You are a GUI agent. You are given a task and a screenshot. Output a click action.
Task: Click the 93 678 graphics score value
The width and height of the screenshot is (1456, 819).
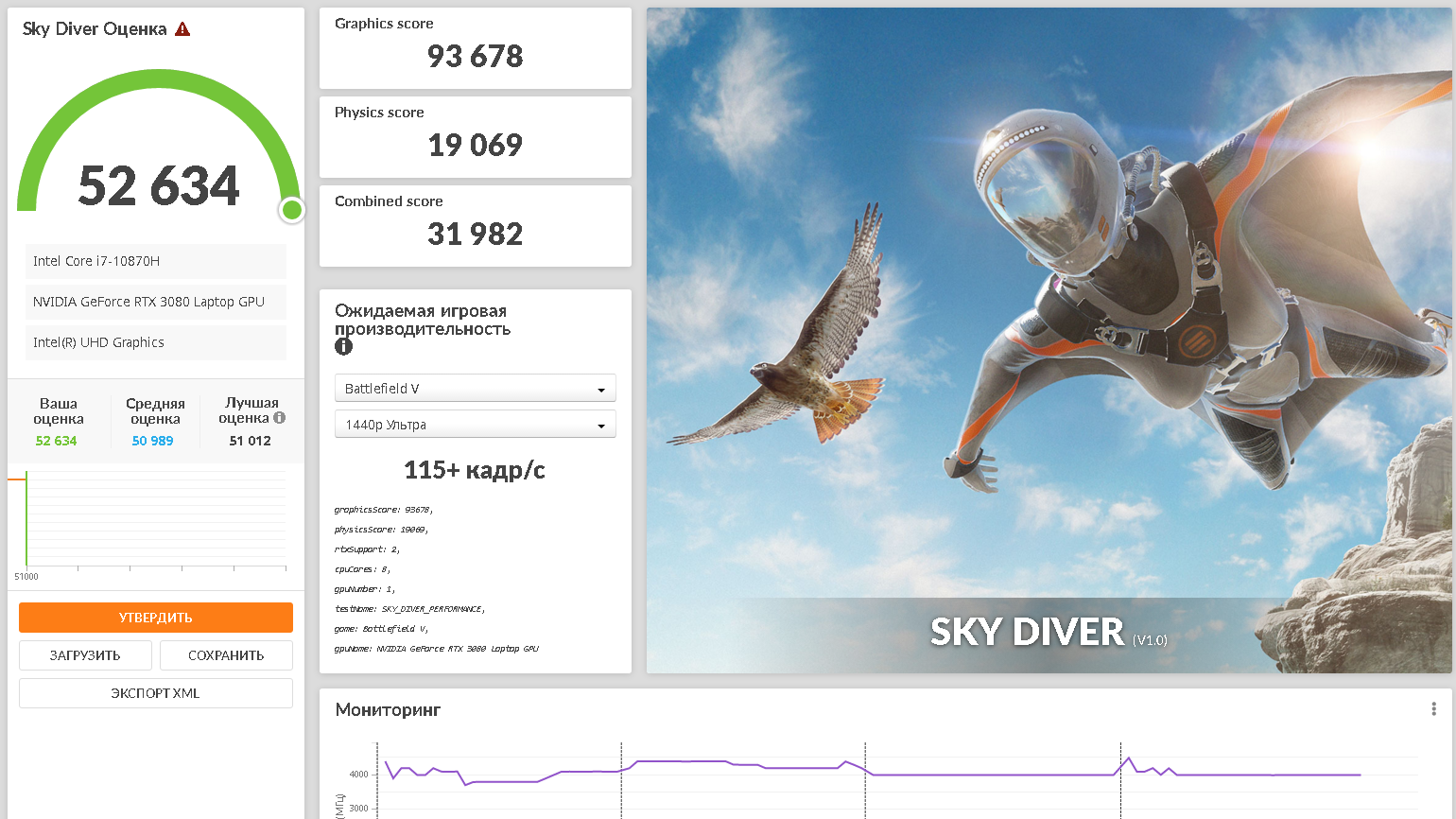click(475, 57)
